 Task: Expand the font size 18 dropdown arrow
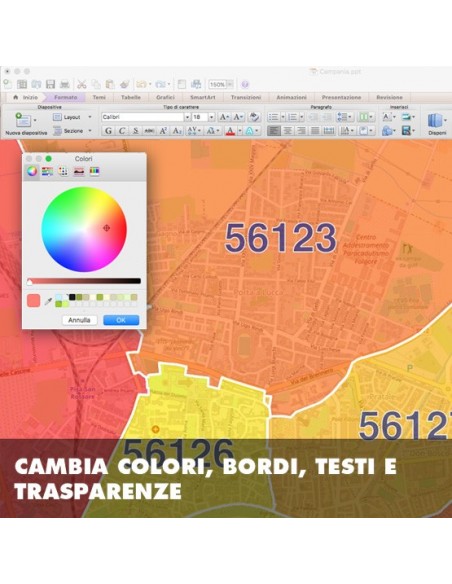(x=211, y=117)
